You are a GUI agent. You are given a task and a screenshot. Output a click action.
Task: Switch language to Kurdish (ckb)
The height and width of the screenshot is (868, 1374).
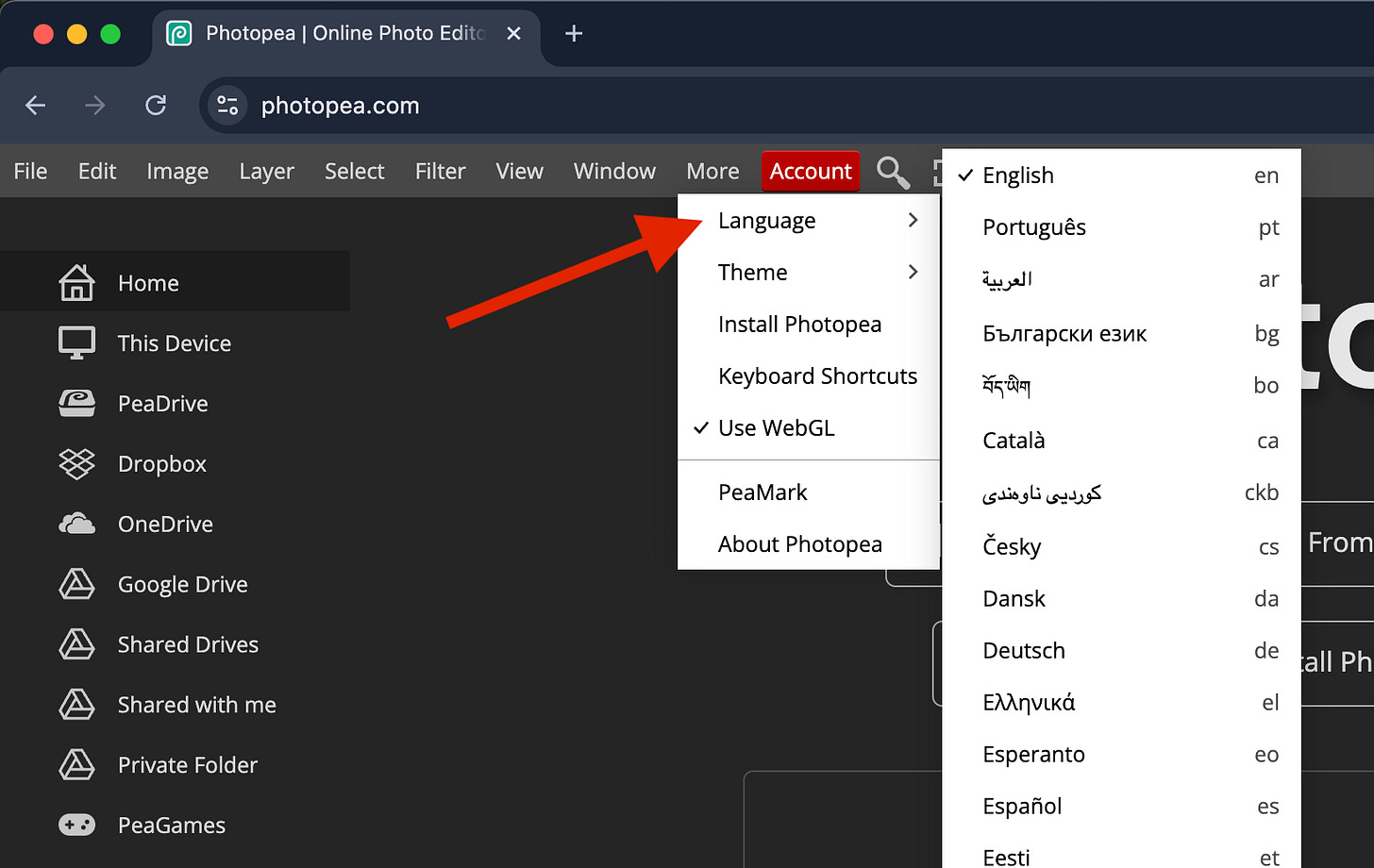click(1121, 492)
